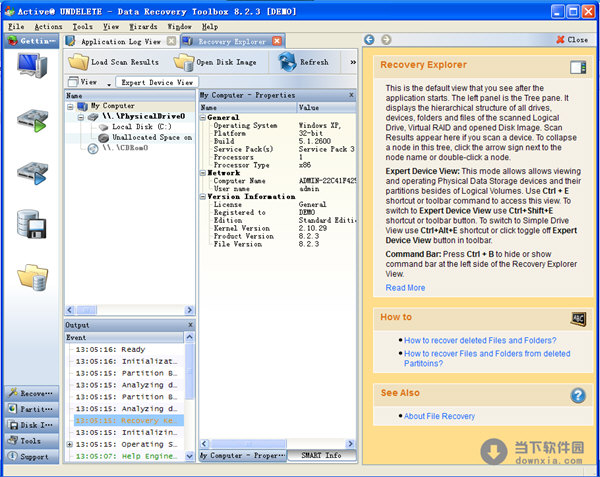Show more toolbar items via chevron

coord(353,62)
